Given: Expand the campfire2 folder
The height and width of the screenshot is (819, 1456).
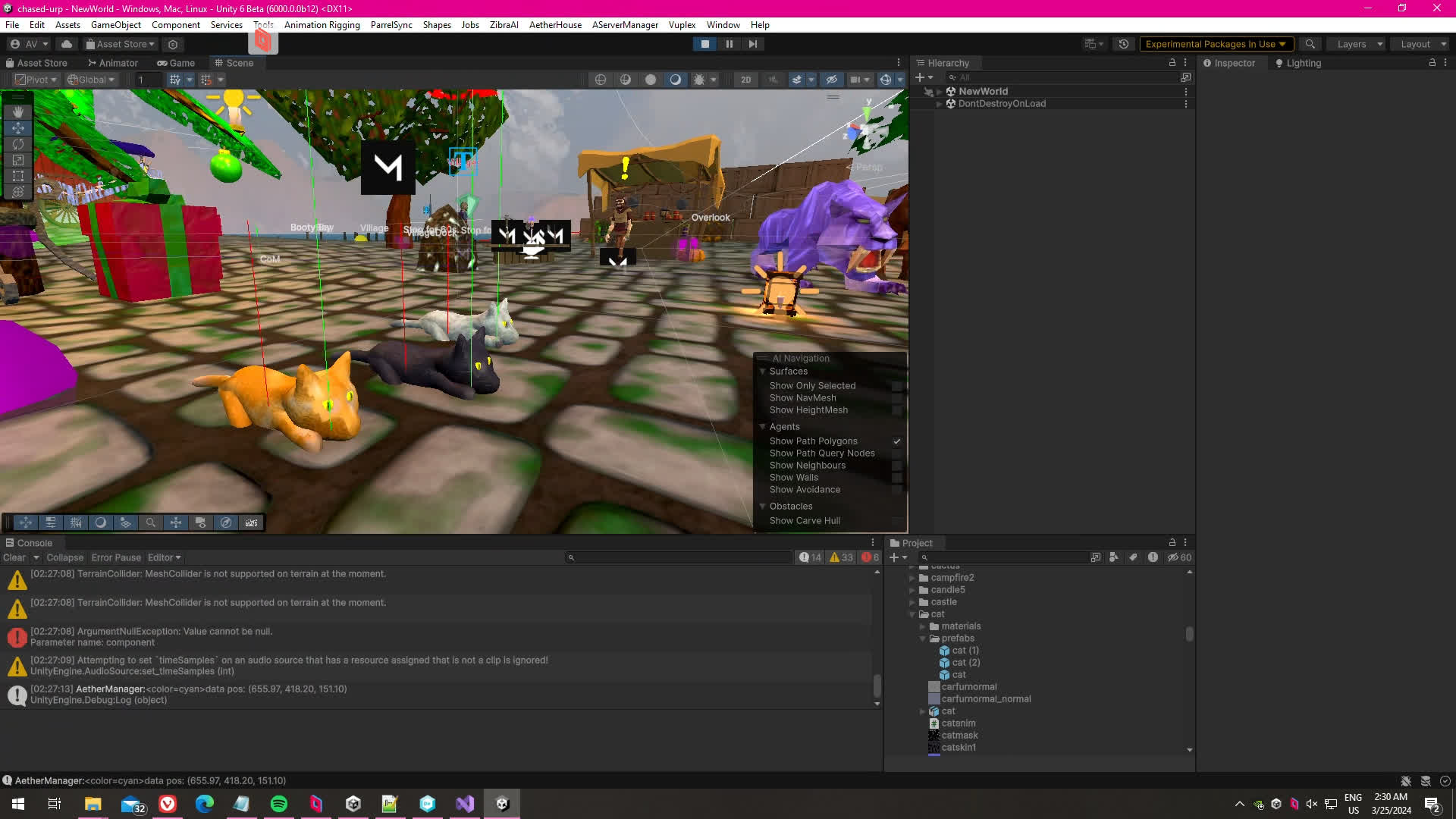Looking at the screenshot, I should pos(912,578).
